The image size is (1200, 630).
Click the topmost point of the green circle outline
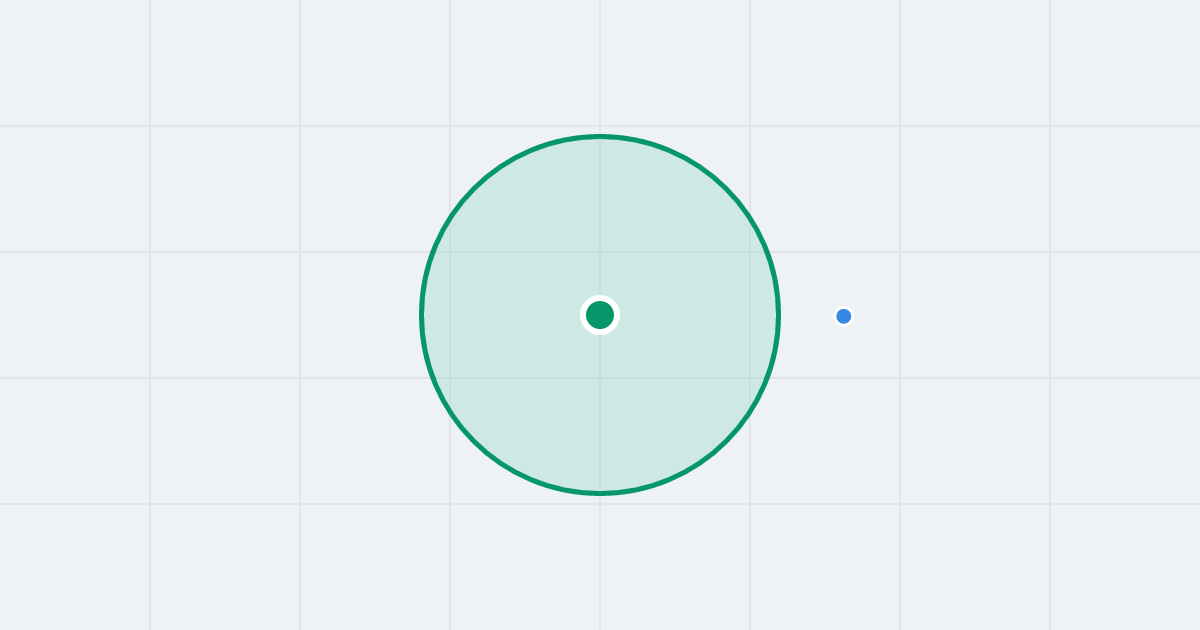[600, 136]
